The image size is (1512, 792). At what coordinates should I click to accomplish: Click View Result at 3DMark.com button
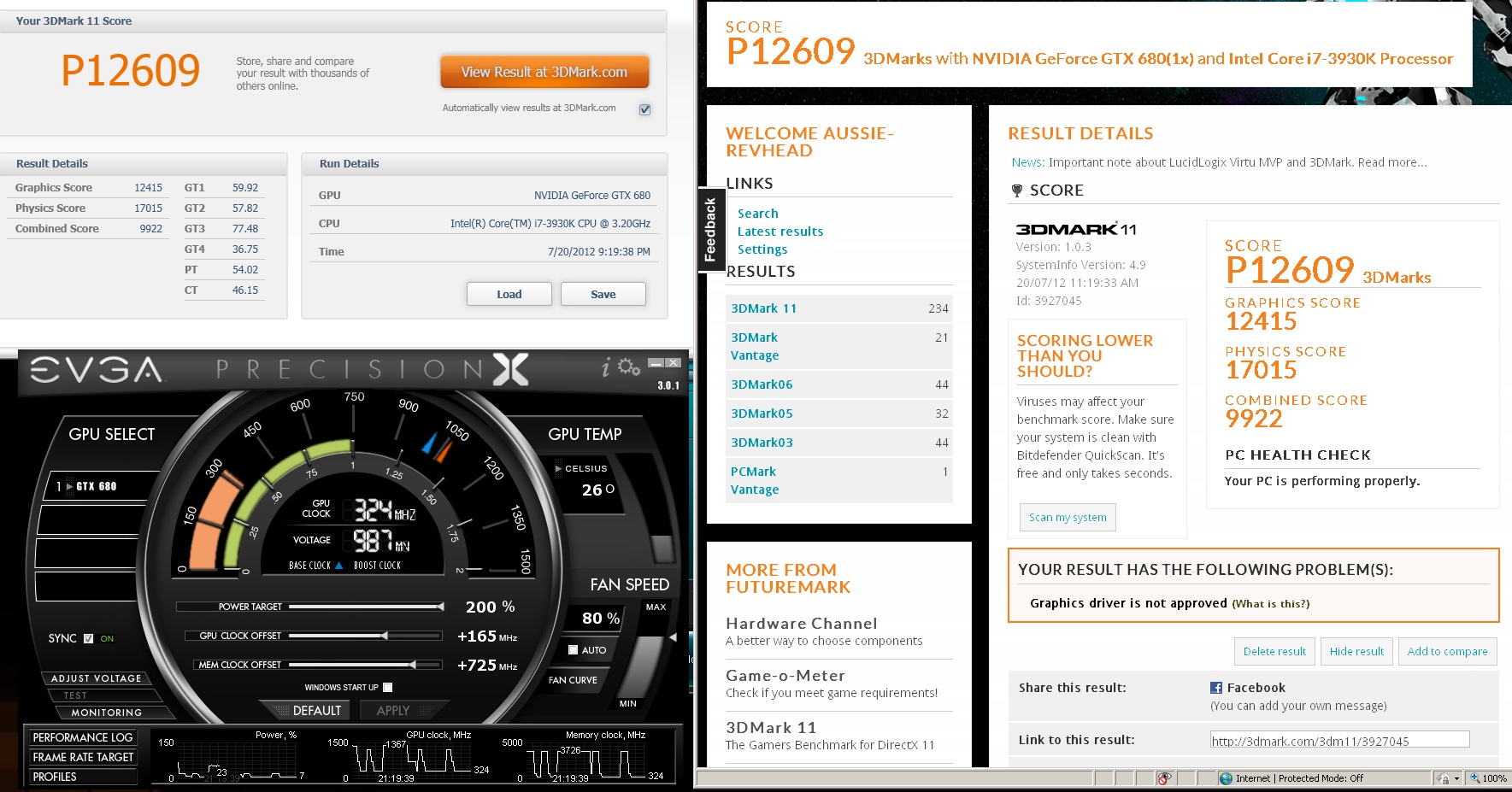point(544,73)
